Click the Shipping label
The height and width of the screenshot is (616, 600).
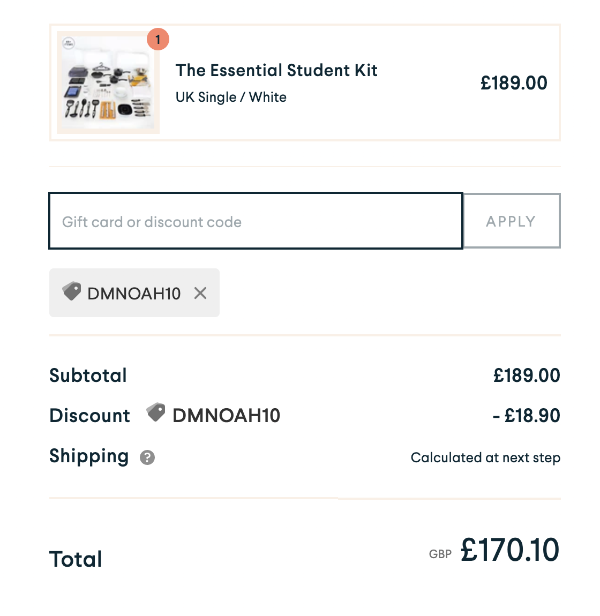click(x=89, y=456)
